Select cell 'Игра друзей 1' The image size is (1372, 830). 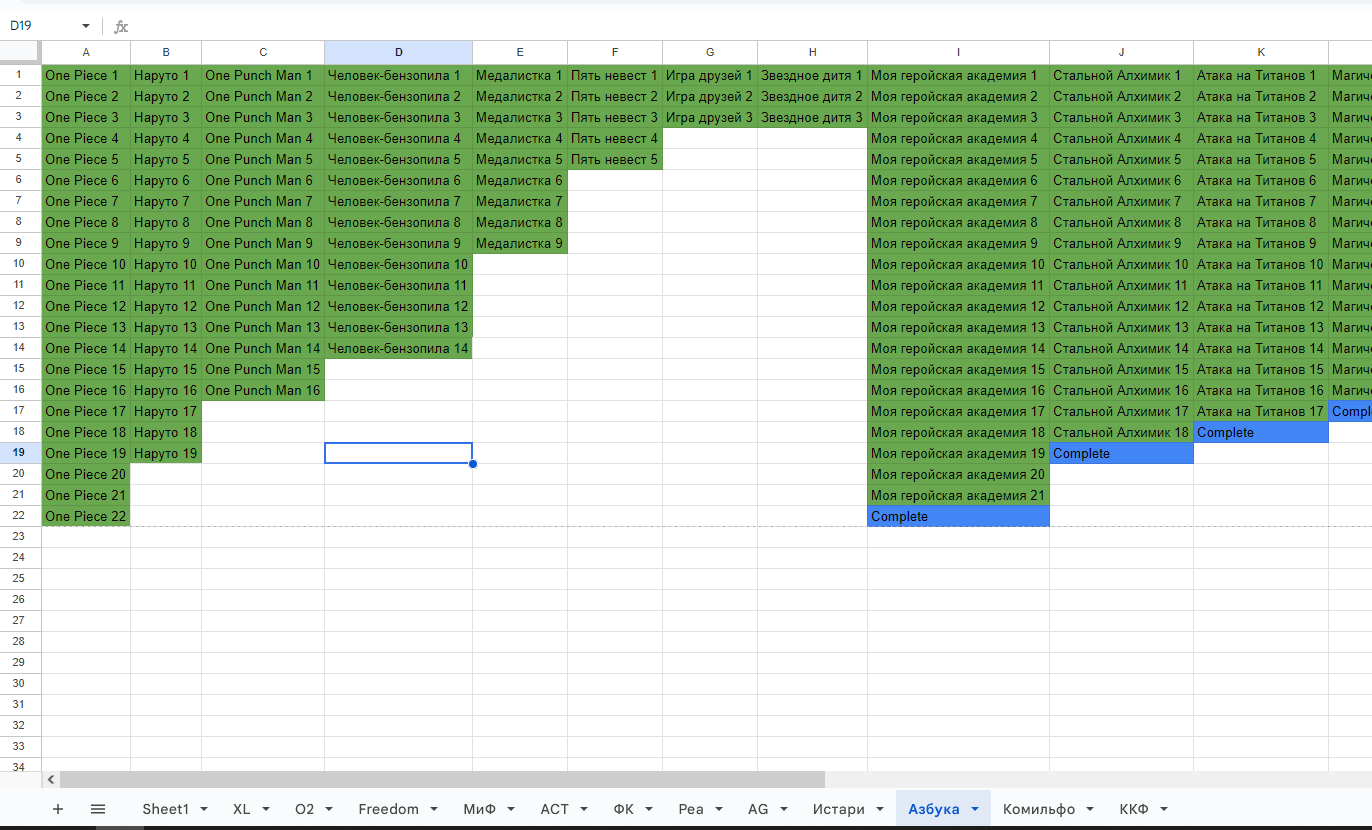click(710, 75)
